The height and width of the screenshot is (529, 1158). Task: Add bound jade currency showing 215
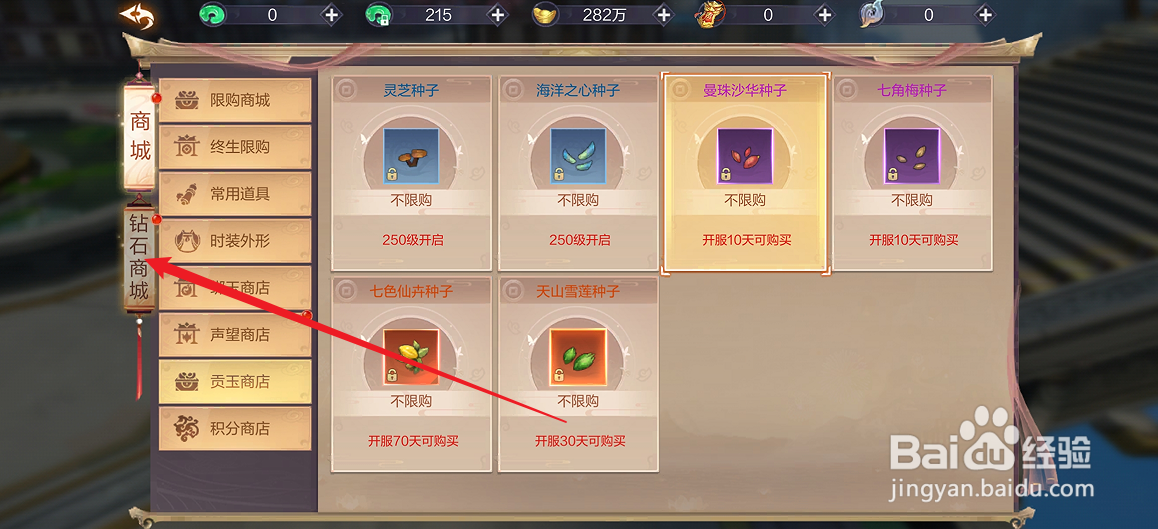pos(498,15)
